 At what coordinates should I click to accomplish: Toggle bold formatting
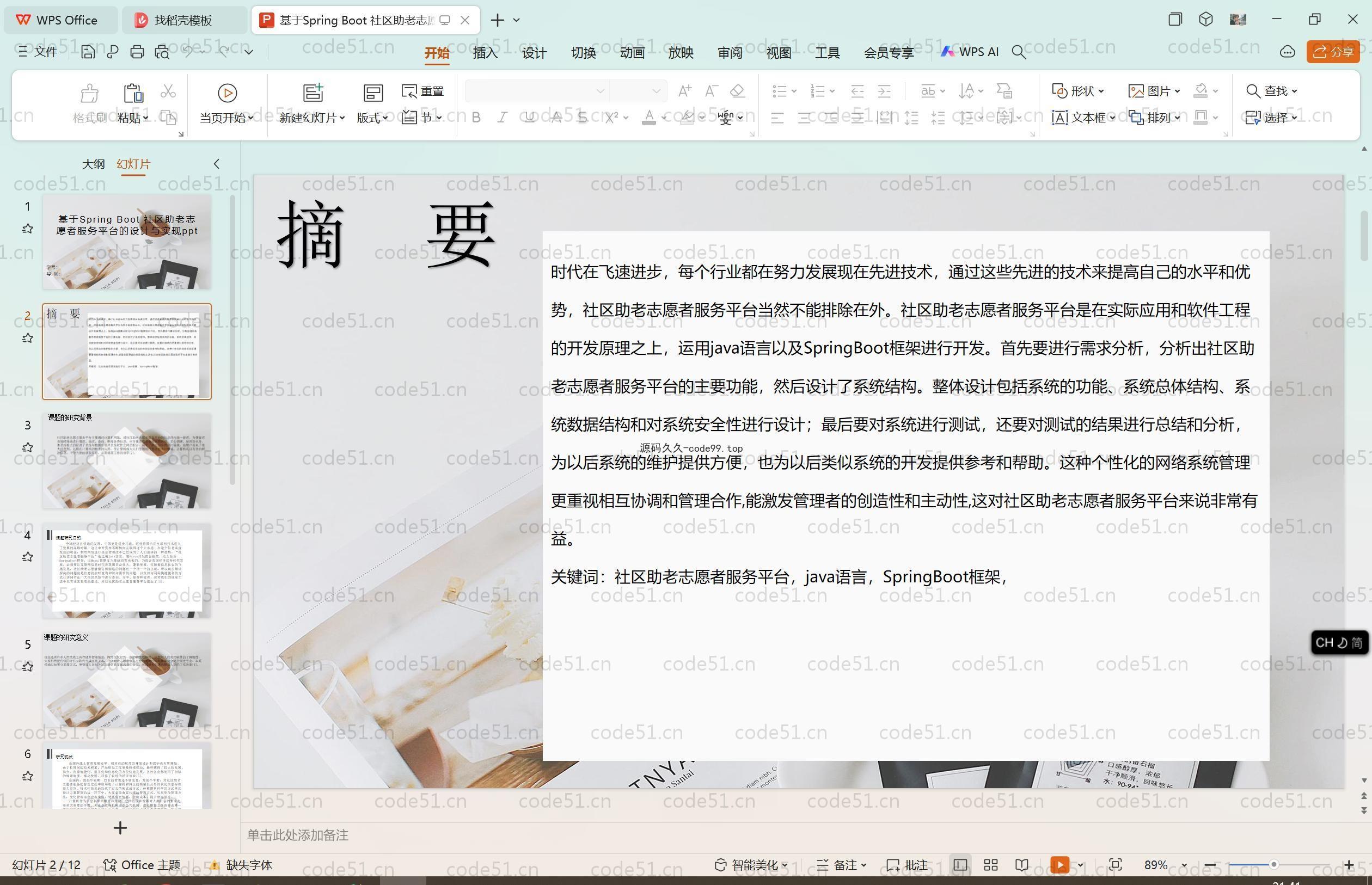(476, 118)
